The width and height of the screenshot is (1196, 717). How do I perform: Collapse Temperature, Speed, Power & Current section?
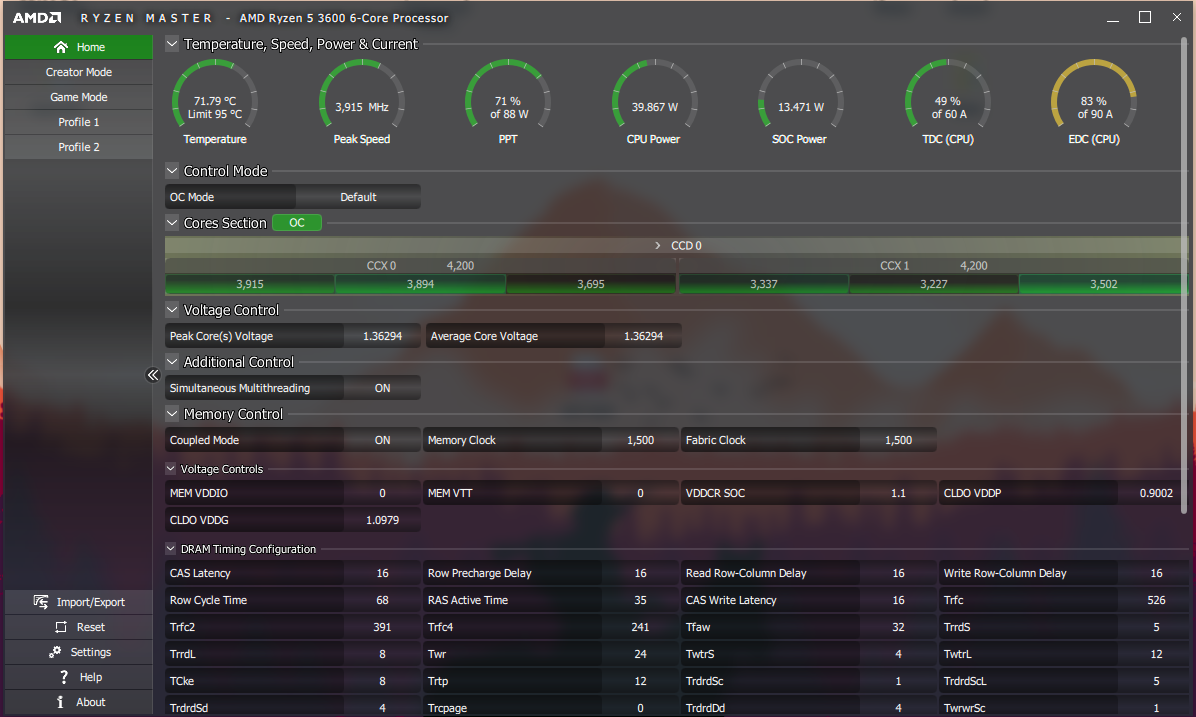[172, 43]
